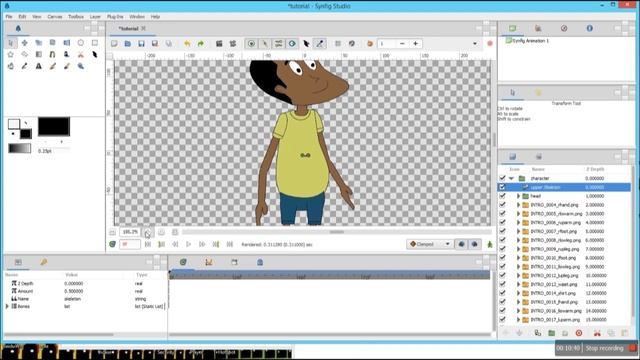The image size is (640, 360).
Task: Click the Render clapperboard icon
Action: 219,44
